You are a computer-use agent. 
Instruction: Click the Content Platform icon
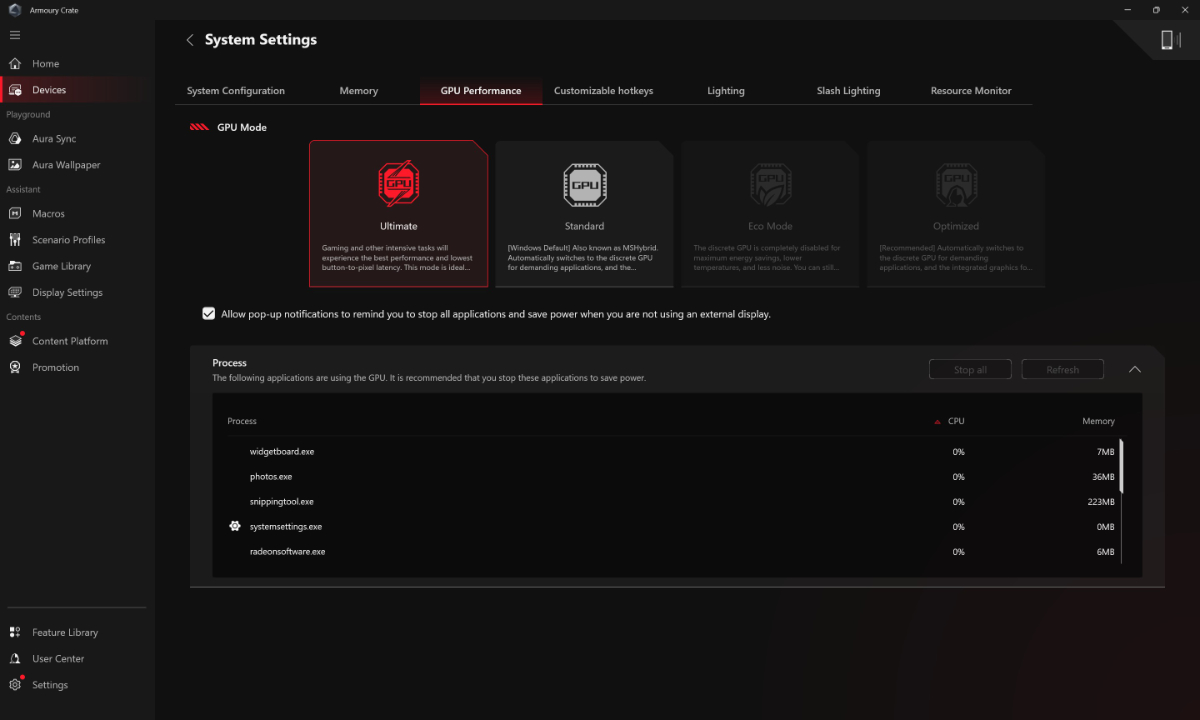pos(15,341)
